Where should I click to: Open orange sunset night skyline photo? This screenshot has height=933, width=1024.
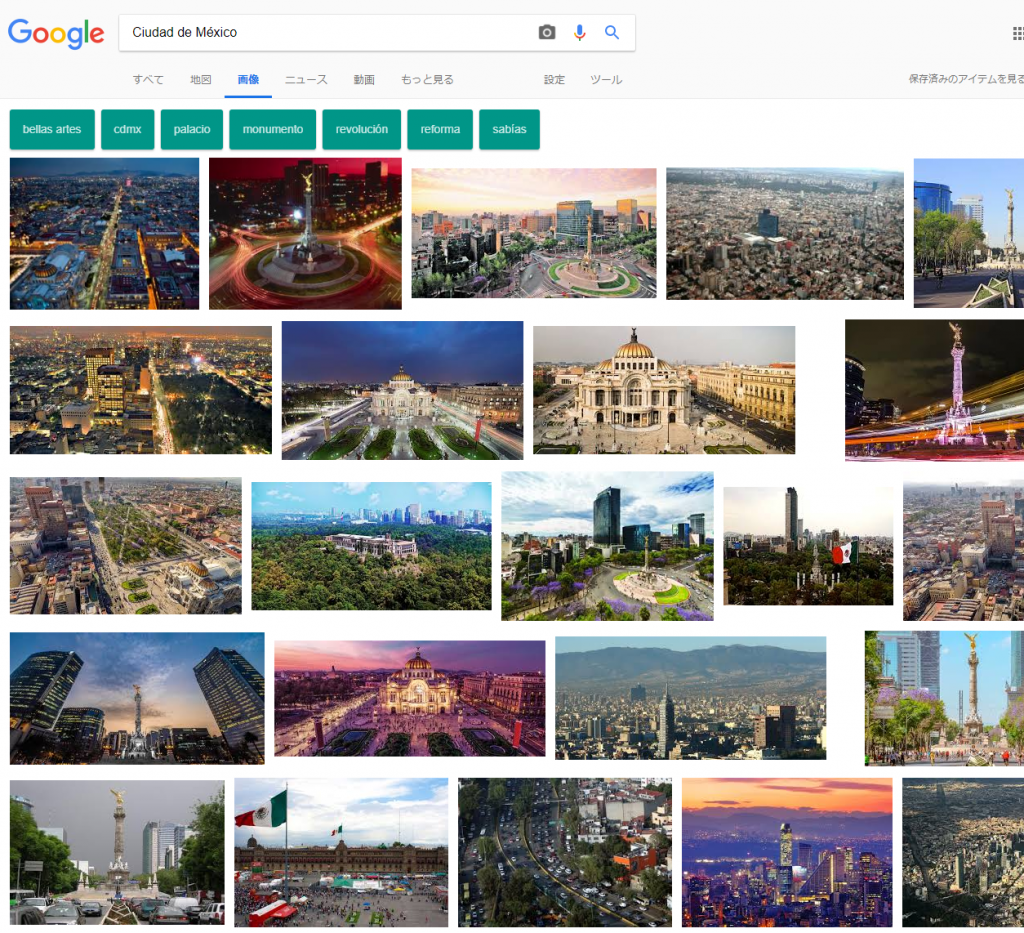[787, 852]
